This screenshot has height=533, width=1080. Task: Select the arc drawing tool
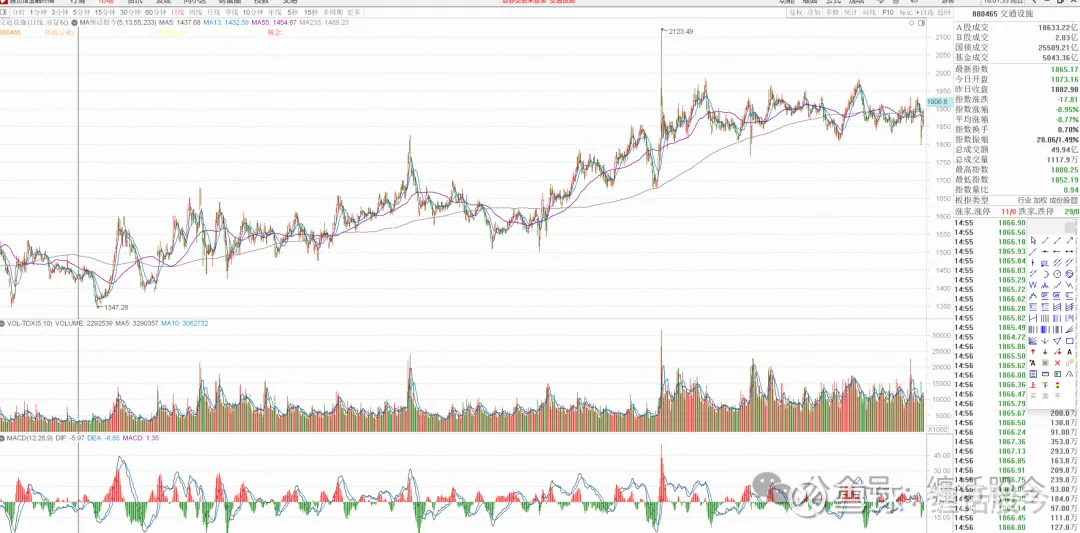[1045, 273]
